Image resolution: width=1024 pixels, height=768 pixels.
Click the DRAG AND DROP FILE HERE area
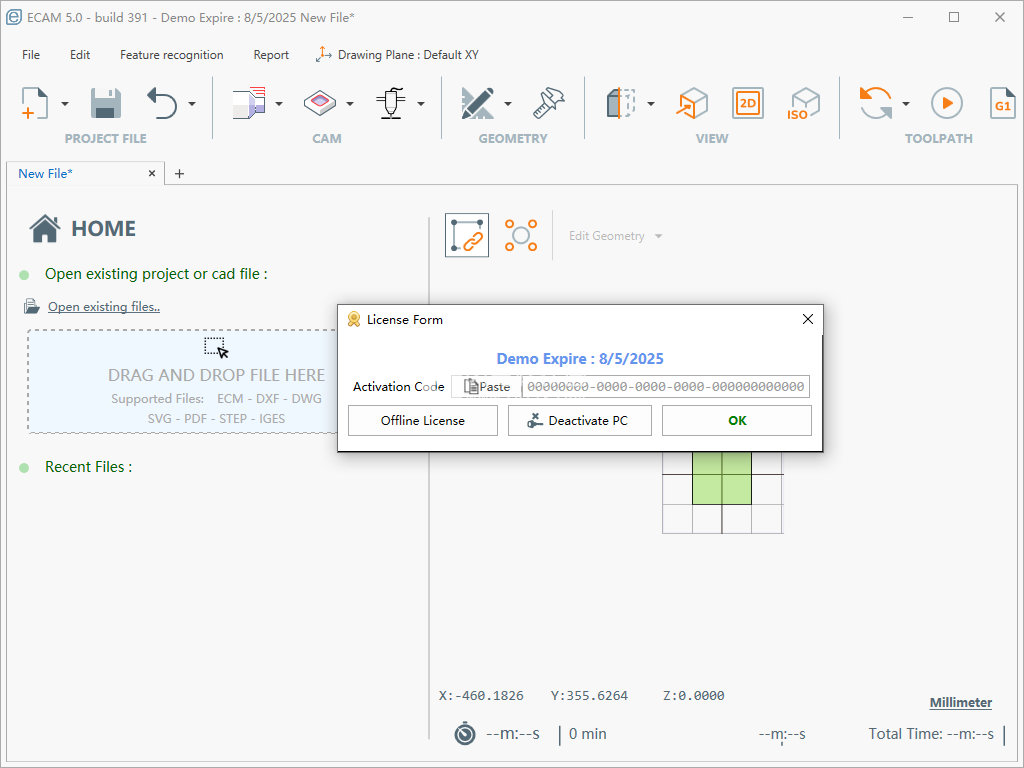[183, 381]
